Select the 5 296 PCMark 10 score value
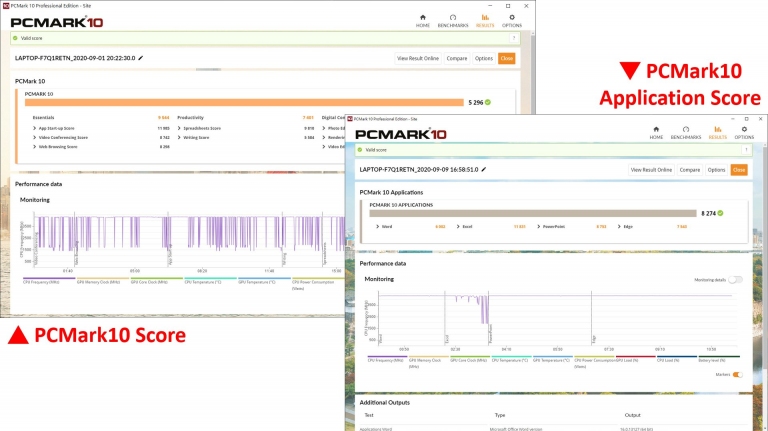The image size is (768, 431). pos(476,102)
